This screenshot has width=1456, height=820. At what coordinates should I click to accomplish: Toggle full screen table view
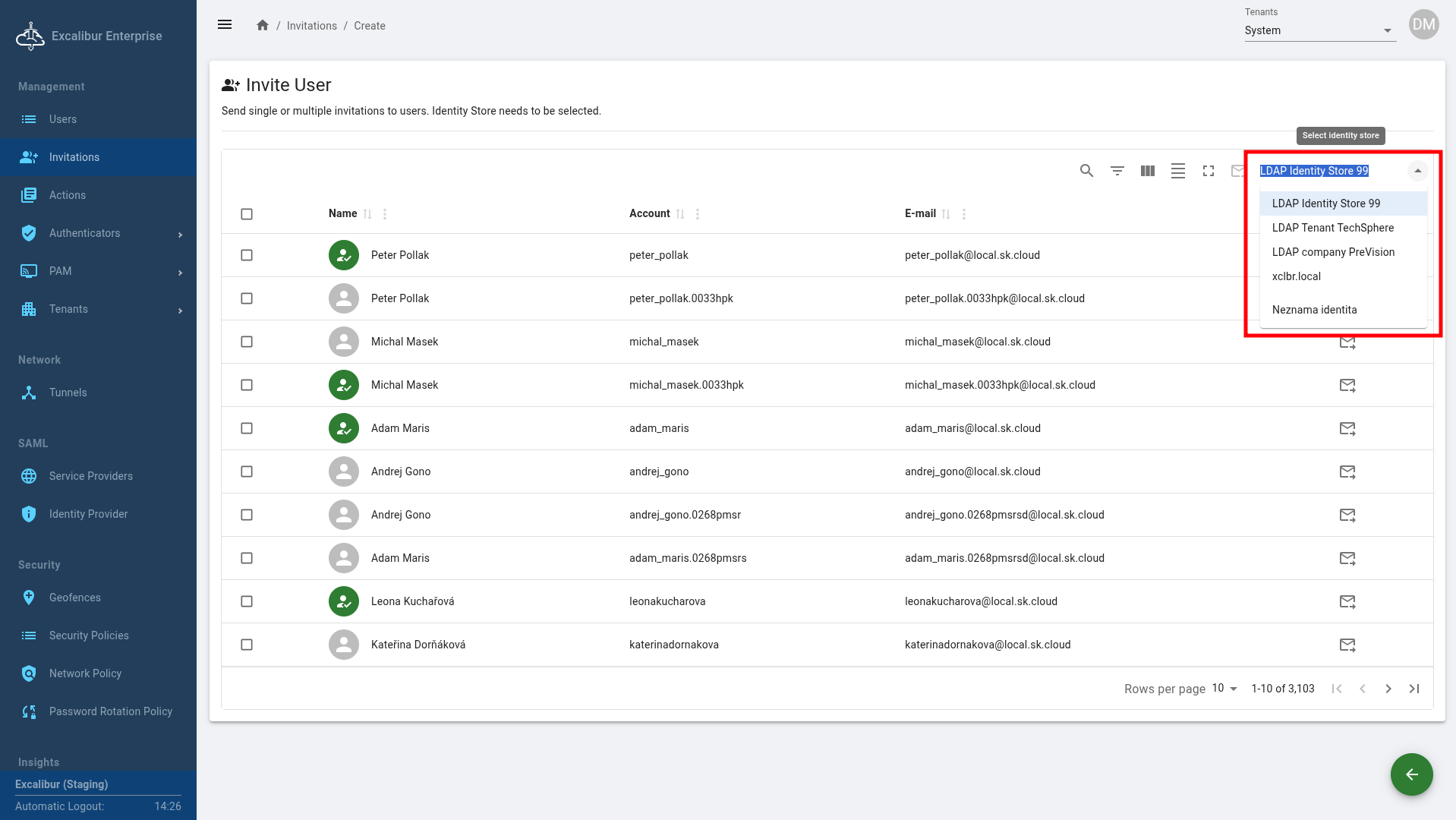pyautogui.click(x=1208, y=171)
